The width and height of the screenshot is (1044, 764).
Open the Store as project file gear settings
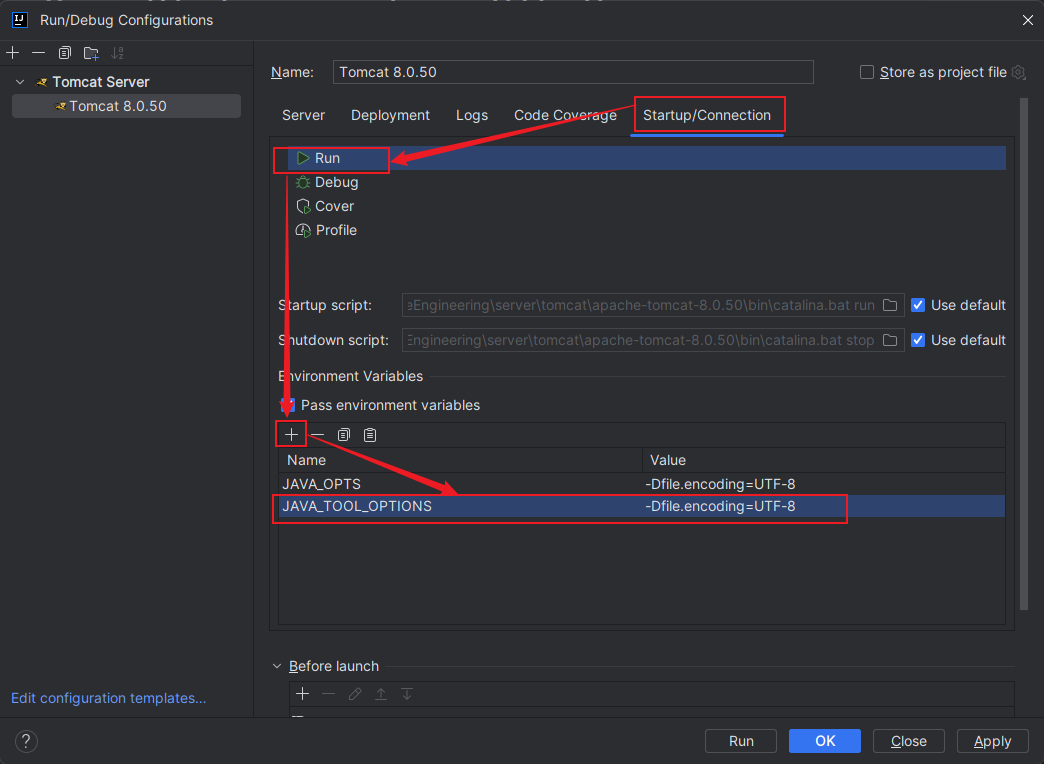[1019, 72]
